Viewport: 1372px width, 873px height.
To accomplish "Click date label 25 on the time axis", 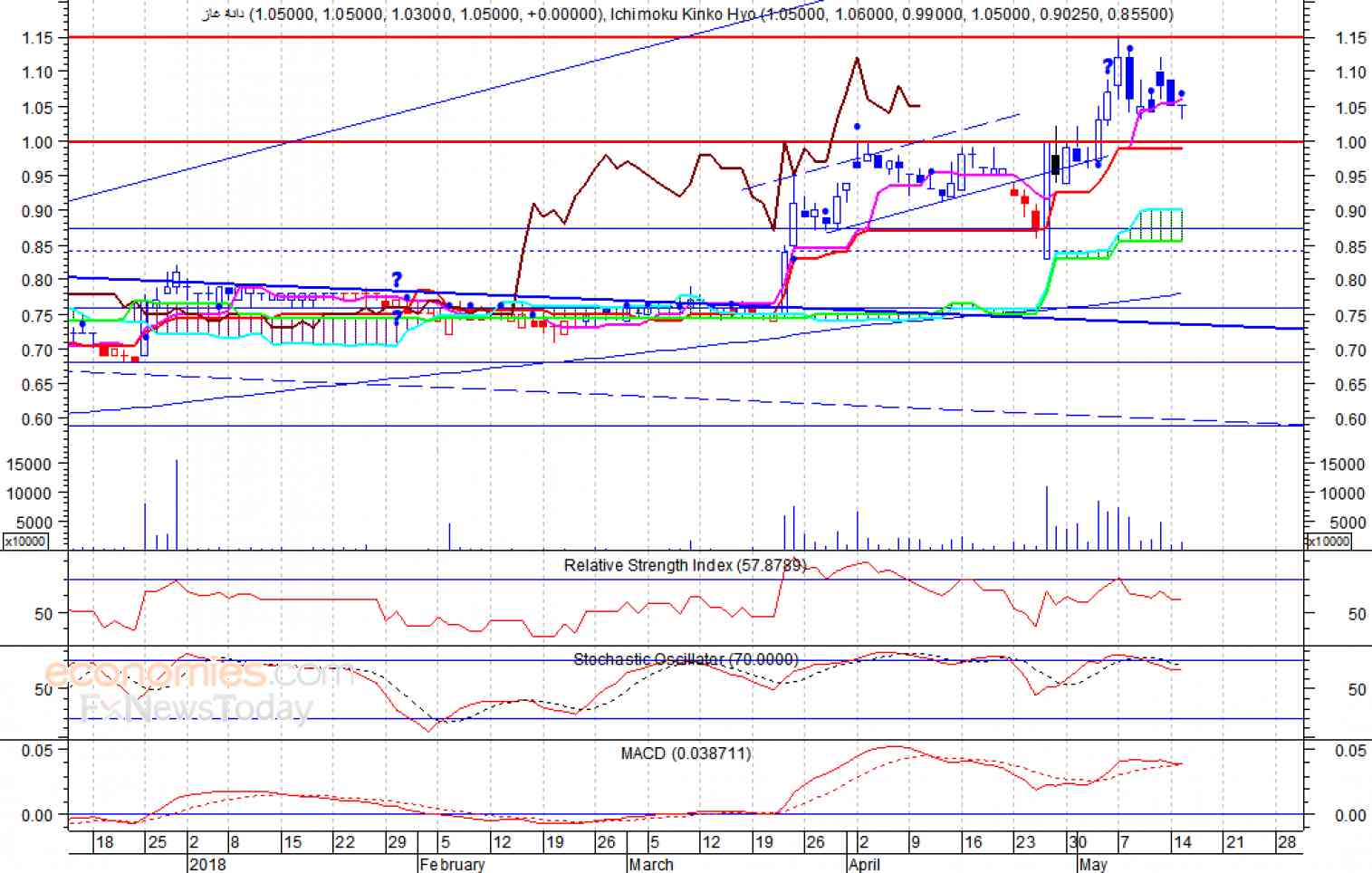I will point(158,842).
